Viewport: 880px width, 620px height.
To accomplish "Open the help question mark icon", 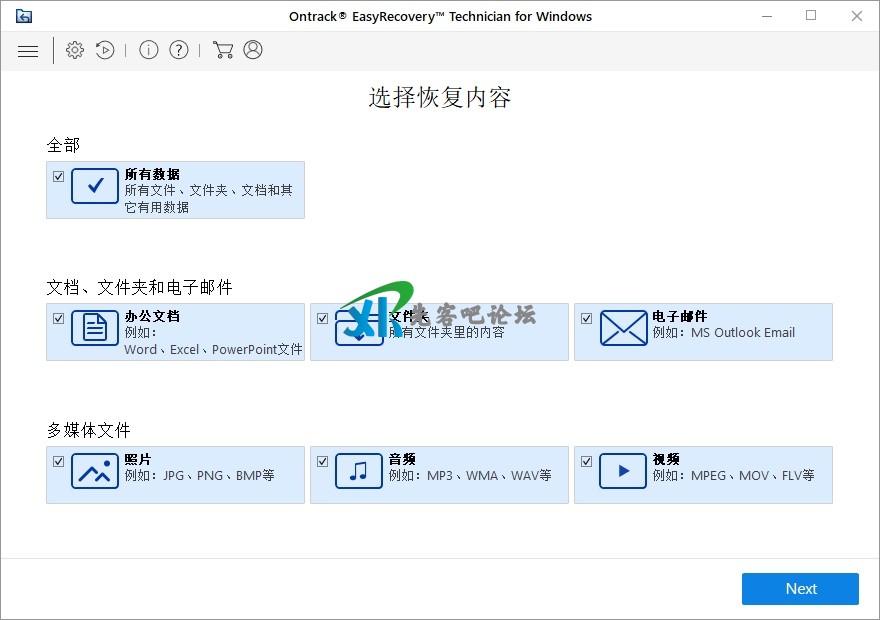I will click(x=179, y=50).
